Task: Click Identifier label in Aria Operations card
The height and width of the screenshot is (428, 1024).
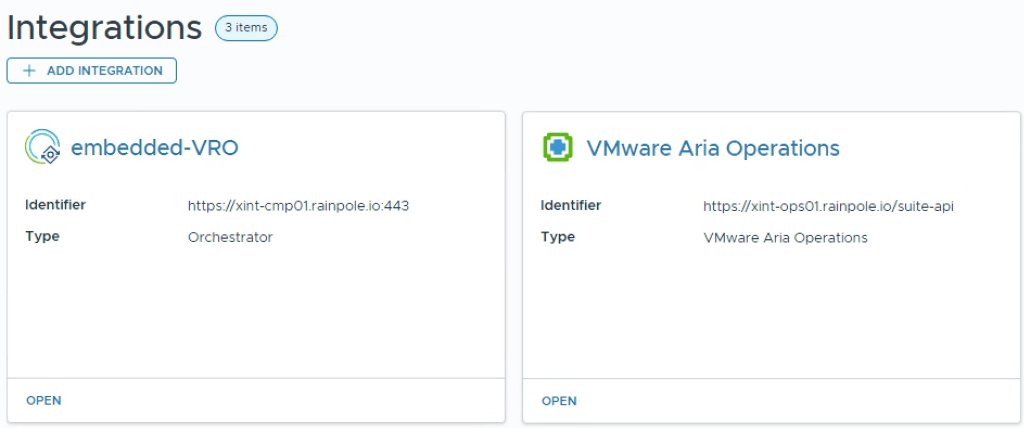Action: point(571,205)
